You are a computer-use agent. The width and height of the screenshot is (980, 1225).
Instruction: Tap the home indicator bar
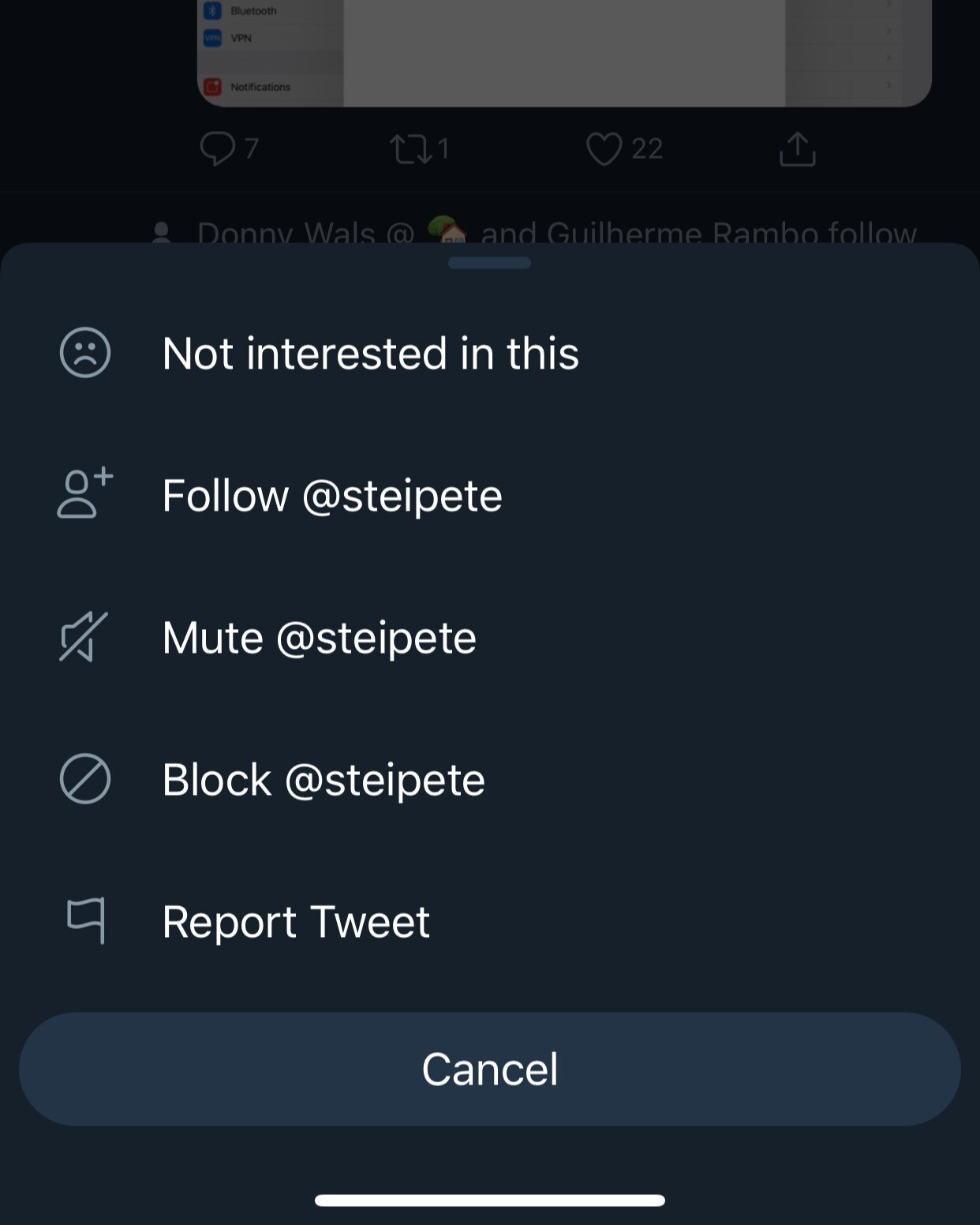point(489,1200)
